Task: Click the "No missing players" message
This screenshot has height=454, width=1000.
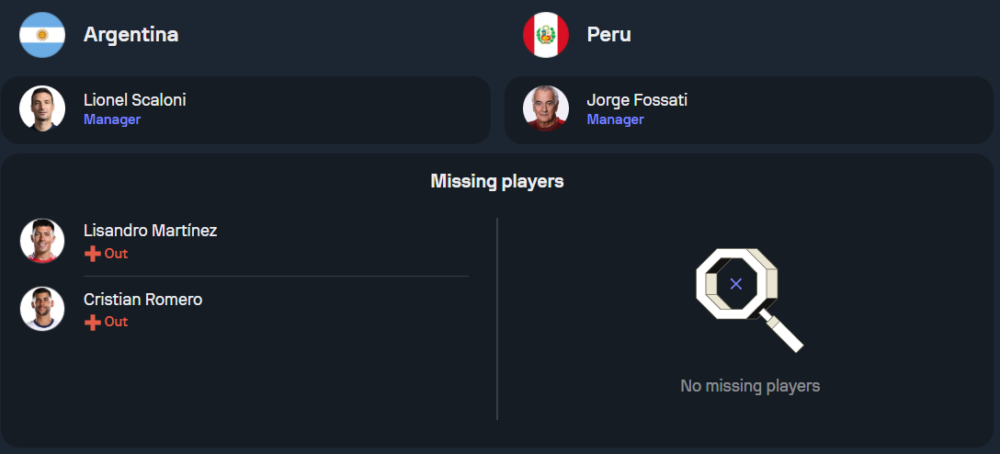Action: click(750, 386)
